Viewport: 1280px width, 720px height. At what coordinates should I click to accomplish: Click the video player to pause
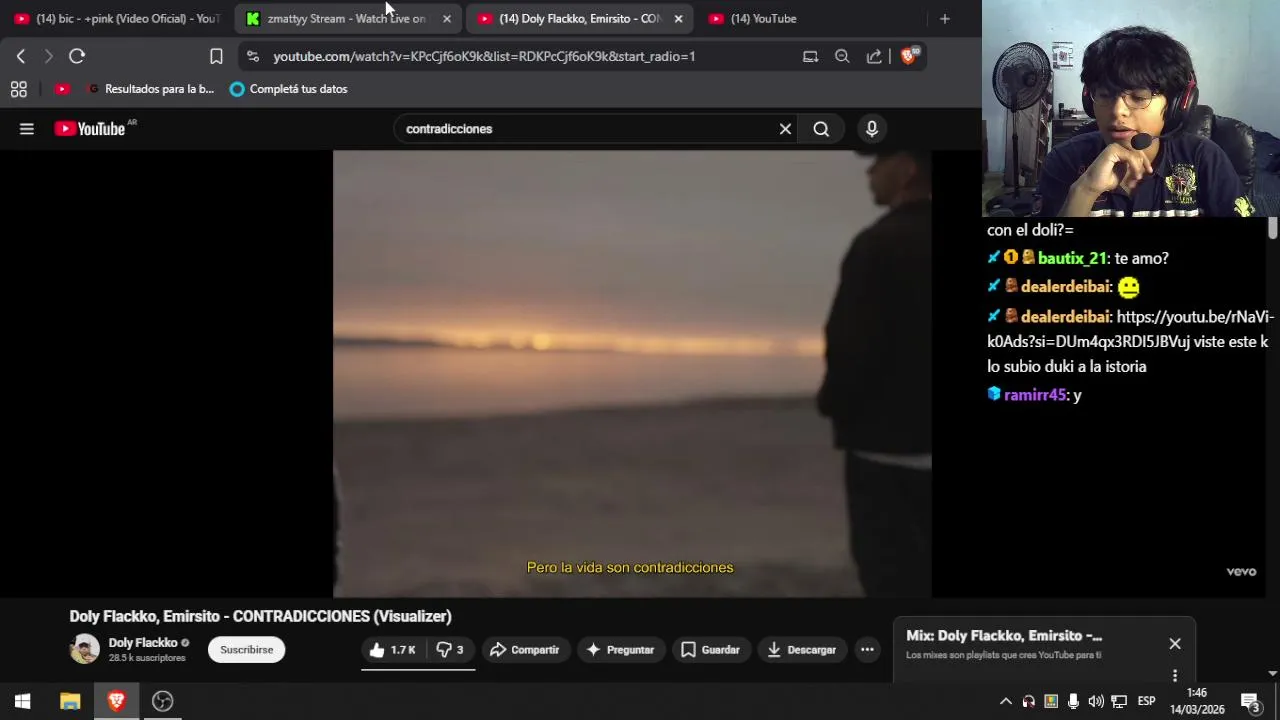coord(632,373)
